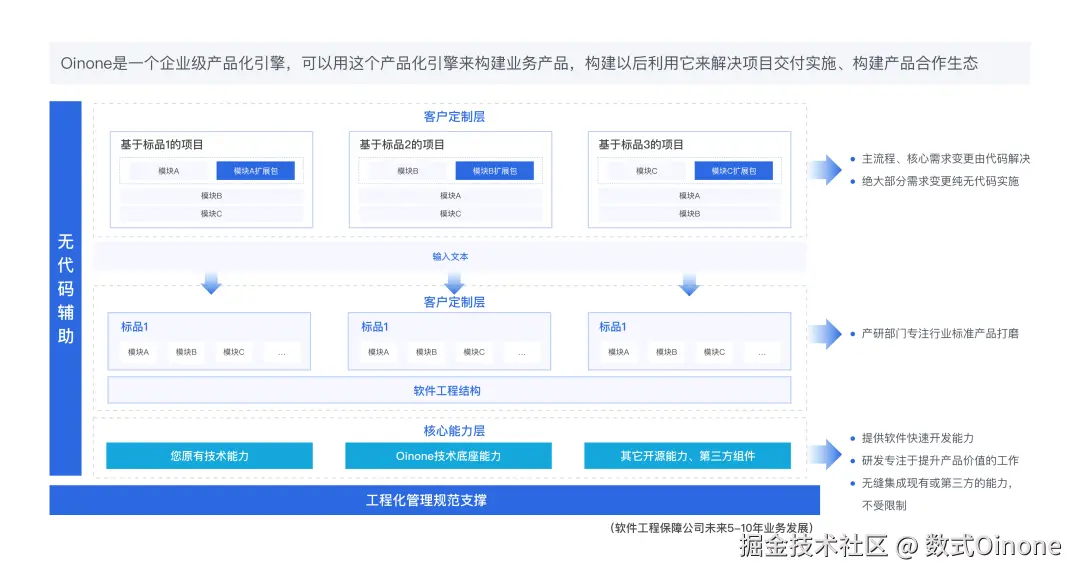Expand the ellipsis in the middle 标品1 card
Viewport: 1080px width, 578px height.
[522, 352]
